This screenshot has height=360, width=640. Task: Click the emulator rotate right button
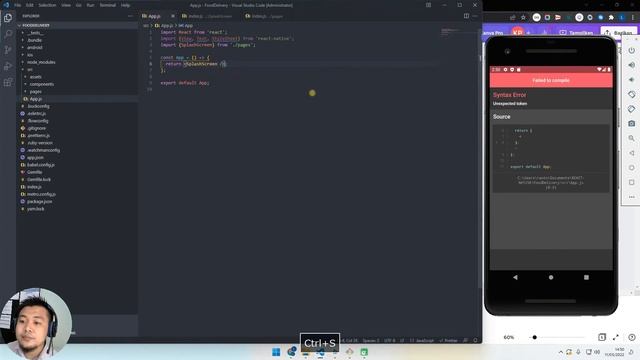click(631, 109)
